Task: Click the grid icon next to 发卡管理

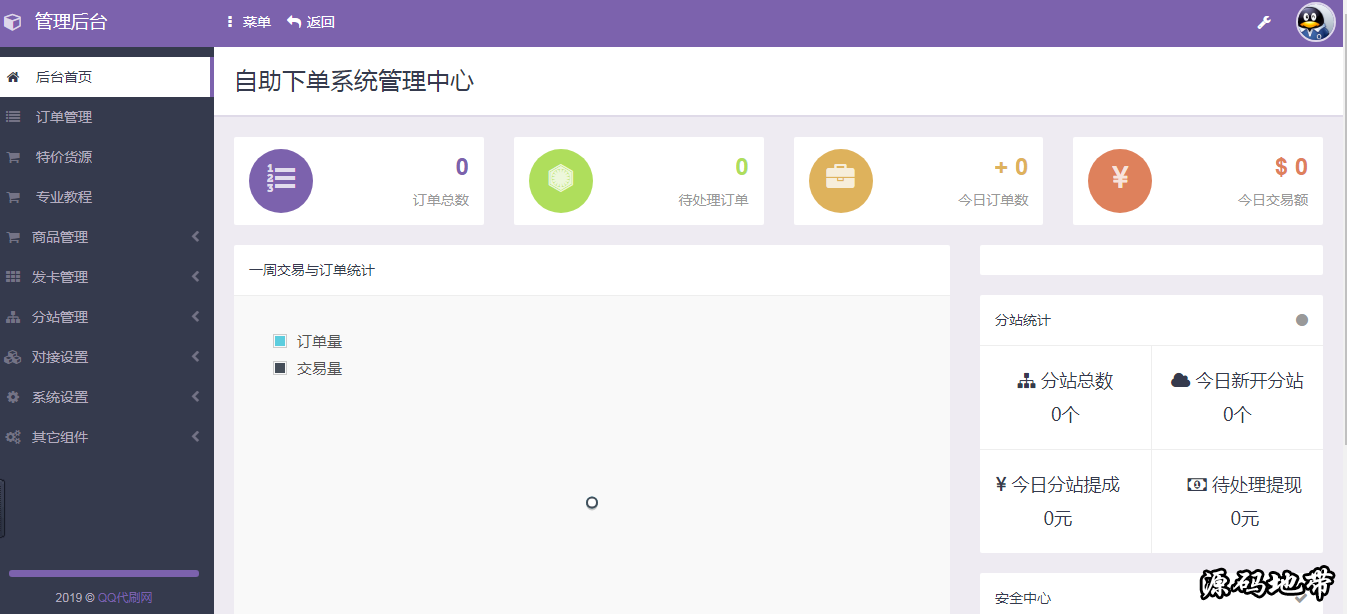Action: coord(13,277)
